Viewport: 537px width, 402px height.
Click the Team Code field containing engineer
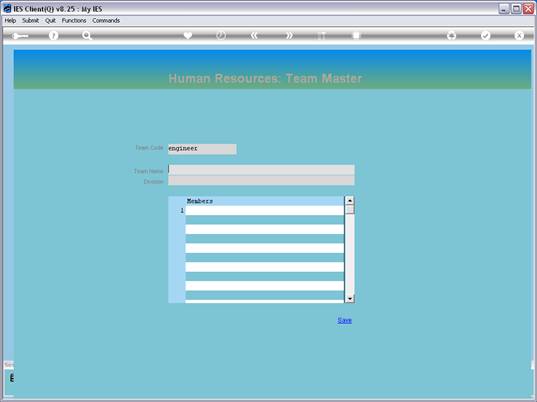[x=202, y=149]
